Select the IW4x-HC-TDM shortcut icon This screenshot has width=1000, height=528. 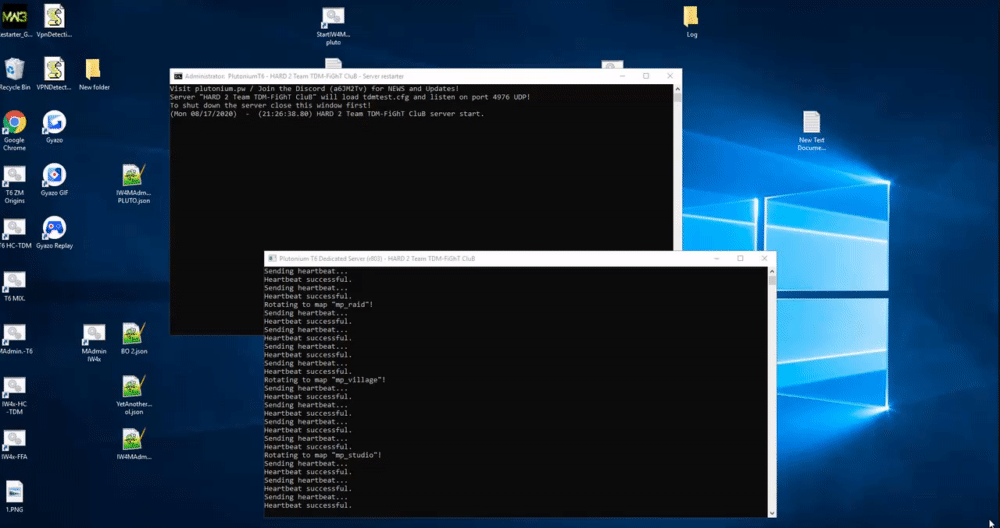point(14,396)
